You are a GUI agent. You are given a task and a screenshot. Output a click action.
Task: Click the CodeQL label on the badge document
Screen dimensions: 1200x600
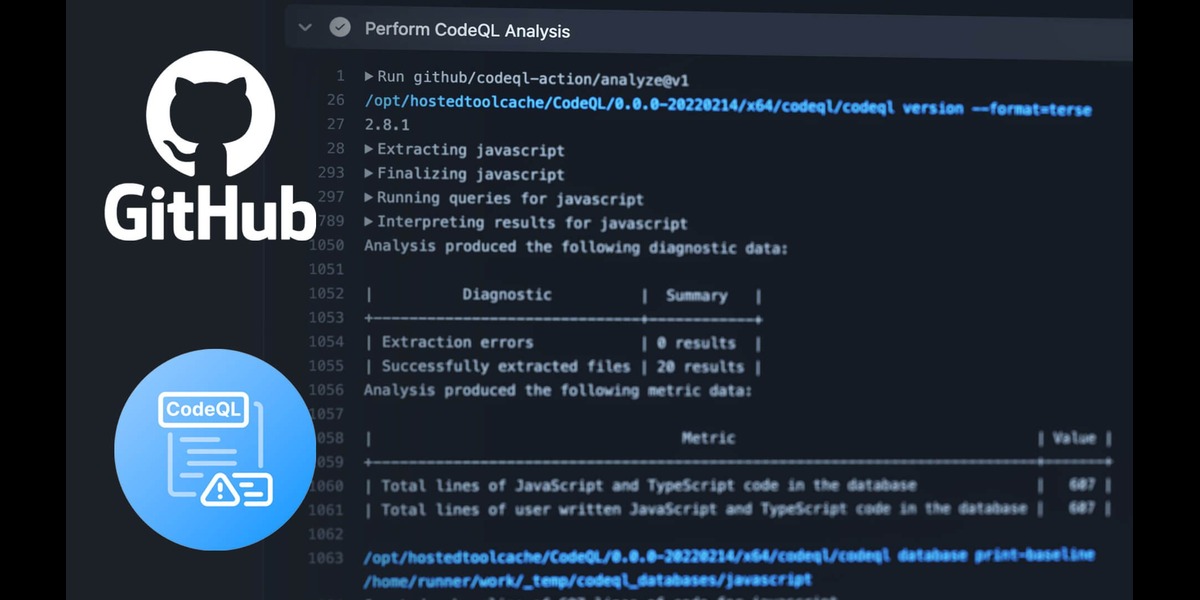point(203,410)
